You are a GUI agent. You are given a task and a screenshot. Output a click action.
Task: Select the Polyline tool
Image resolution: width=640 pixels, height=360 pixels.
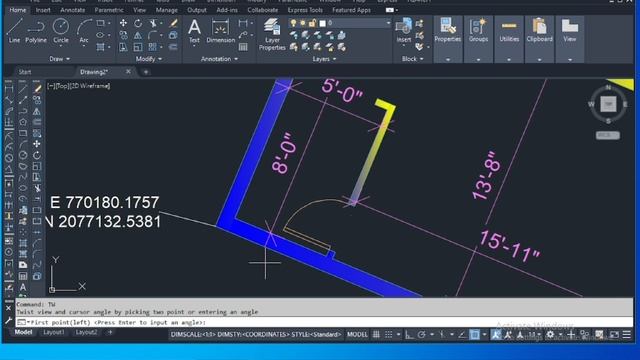pos(36,30)
